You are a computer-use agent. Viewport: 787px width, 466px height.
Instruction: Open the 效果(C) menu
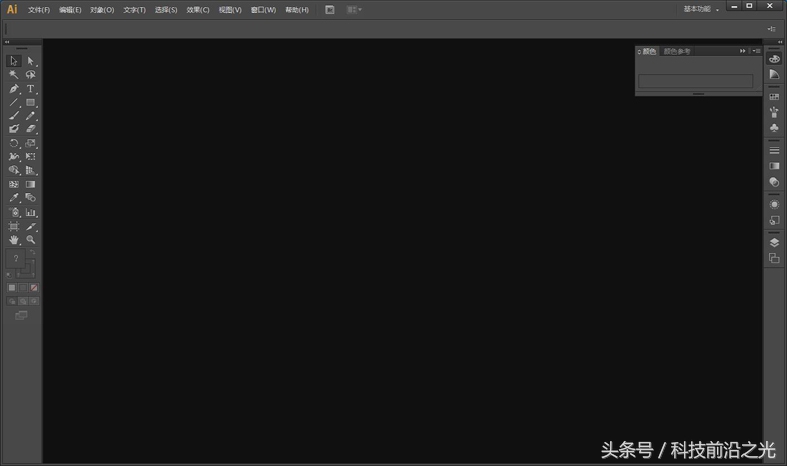click(198, 10)
